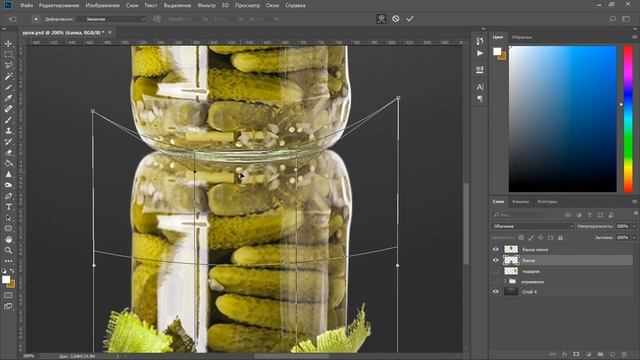The width and height of the screenshot is (640, 360).
Task: Open the Paragraph panel icon
Action: pos(480,98)
